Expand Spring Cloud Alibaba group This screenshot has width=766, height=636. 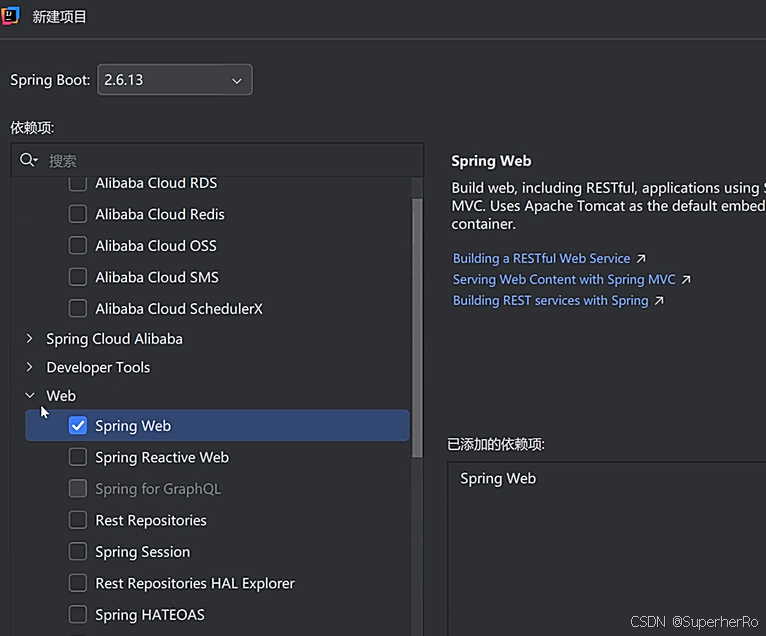point(30,339)
